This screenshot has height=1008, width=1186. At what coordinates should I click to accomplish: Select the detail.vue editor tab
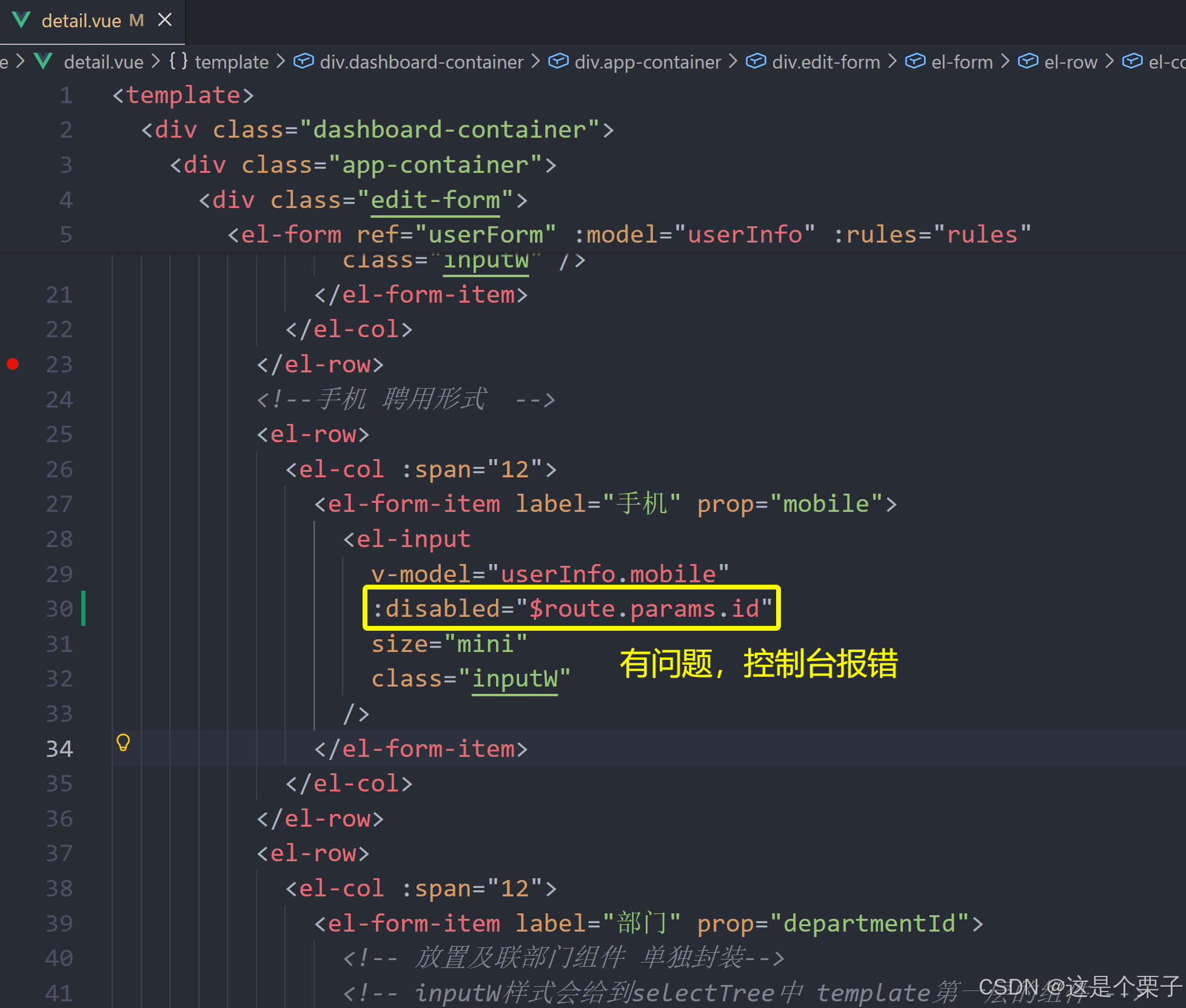click(92, 22)
